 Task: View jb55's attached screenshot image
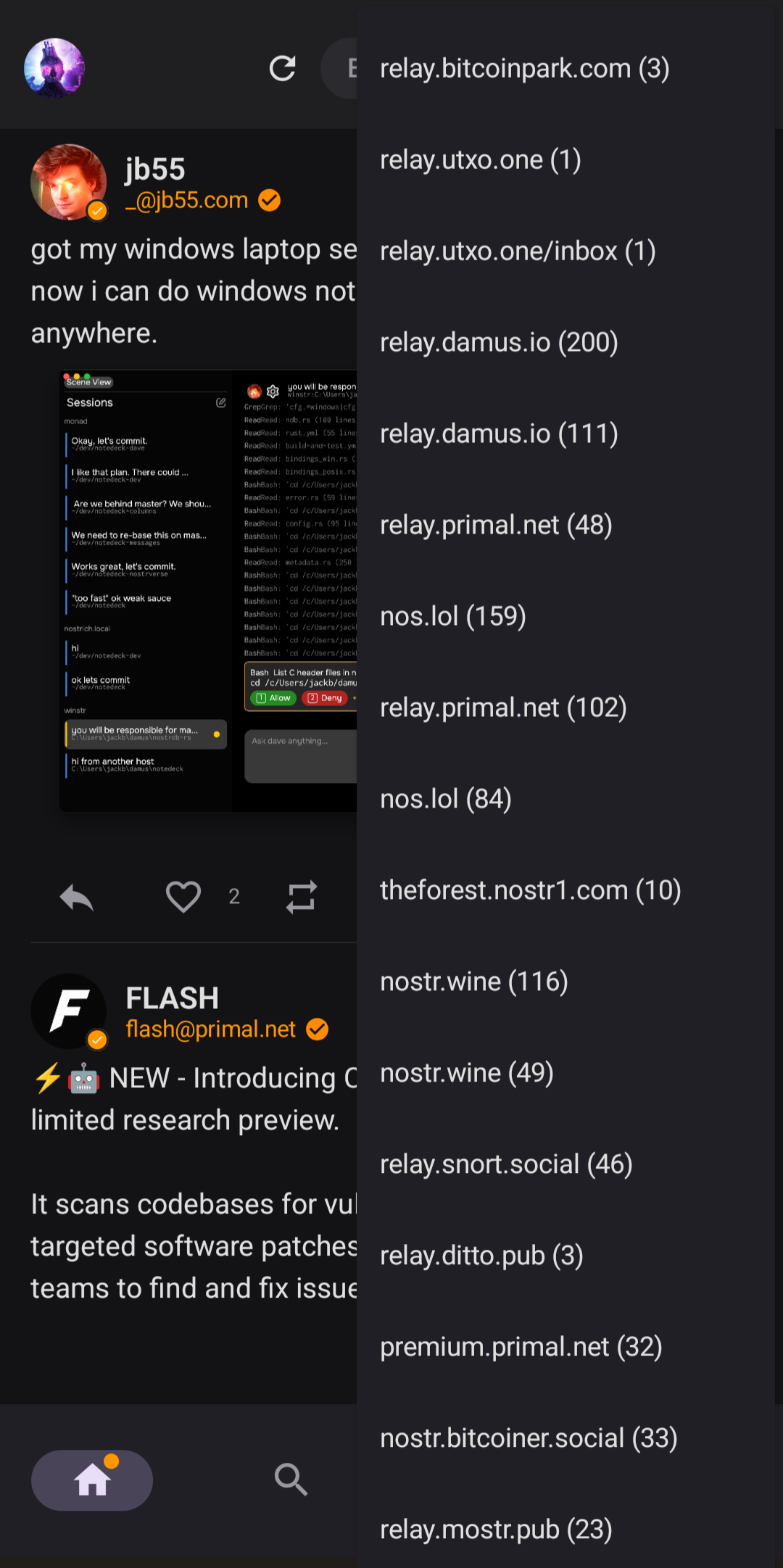coord(208,591)
